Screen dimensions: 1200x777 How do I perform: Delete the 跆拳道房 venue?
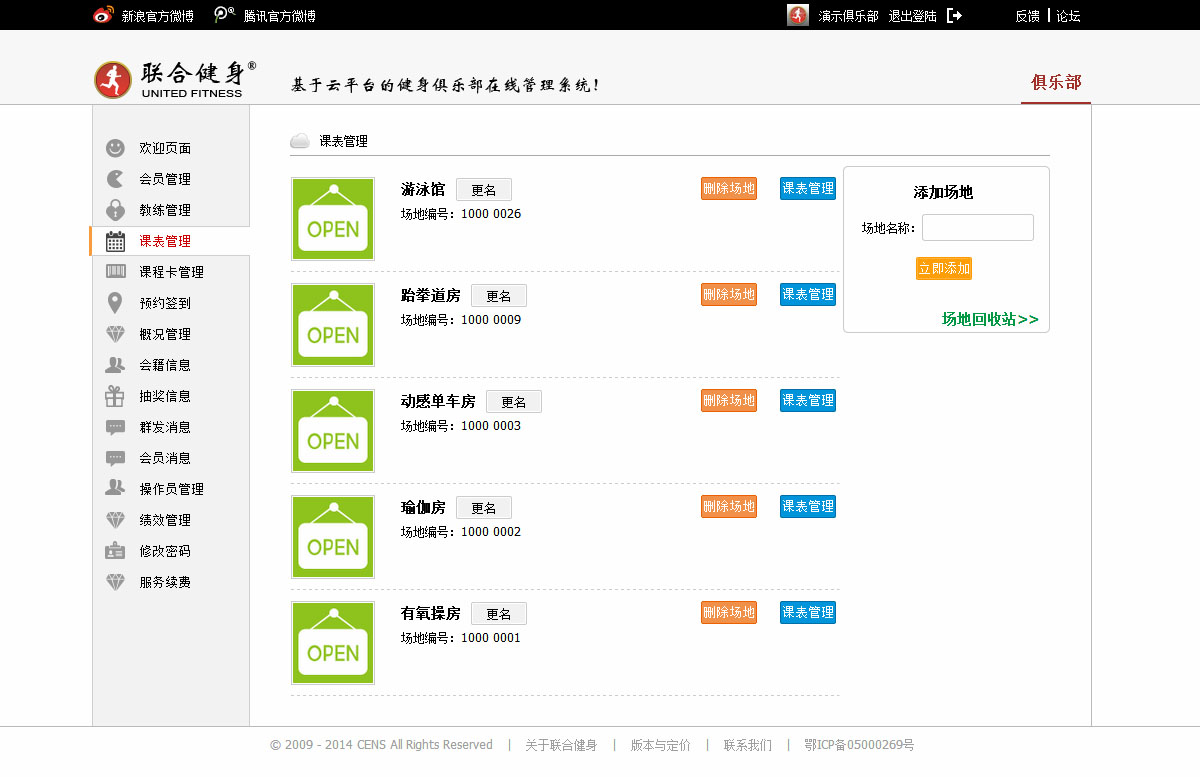pos(729,295)
